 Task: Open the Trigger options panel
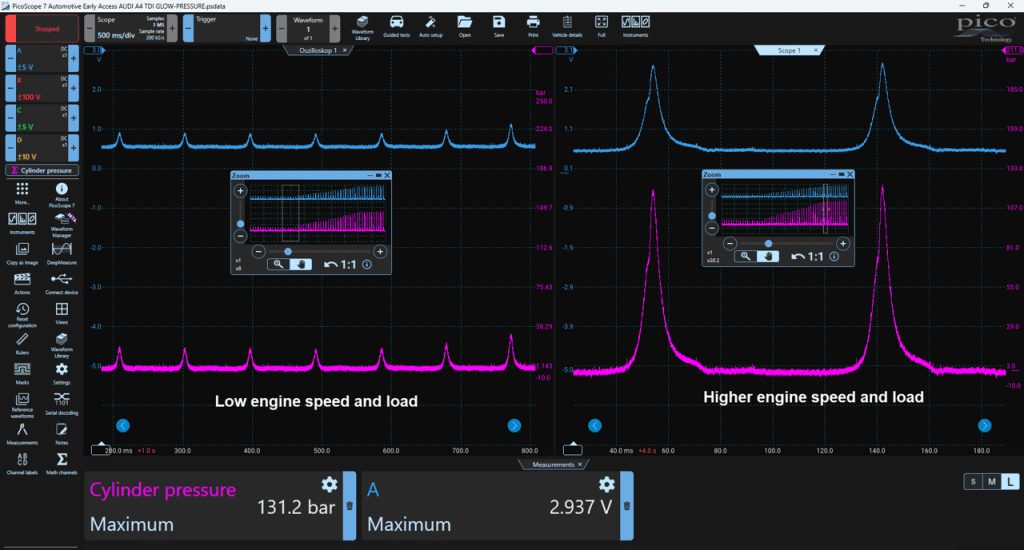[227, 29]
